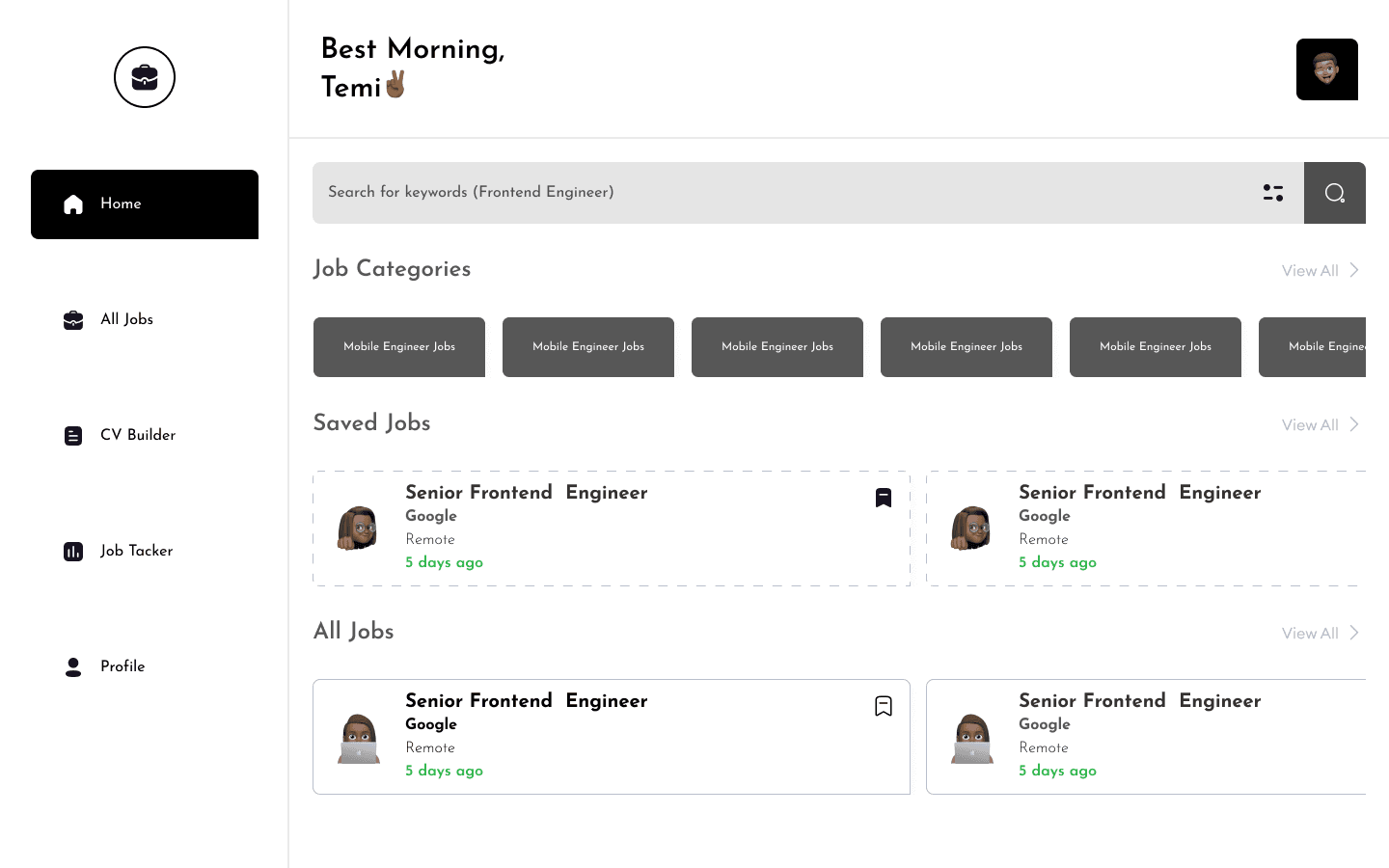Open the first saved job's avatar thumbnail

[x=358, y=529]
